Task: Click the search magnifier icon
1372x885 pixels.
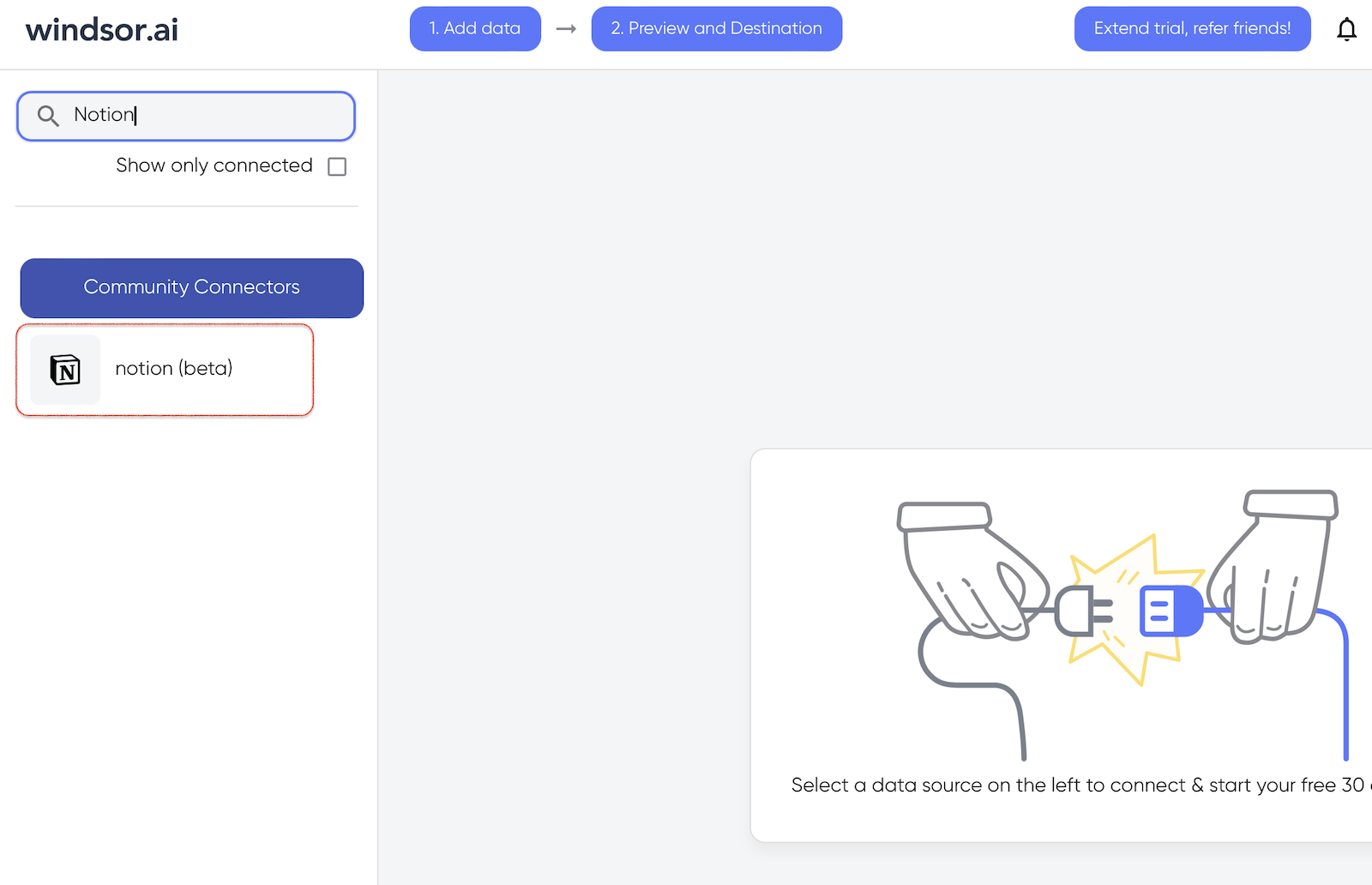Action: (x=48, y=116)
